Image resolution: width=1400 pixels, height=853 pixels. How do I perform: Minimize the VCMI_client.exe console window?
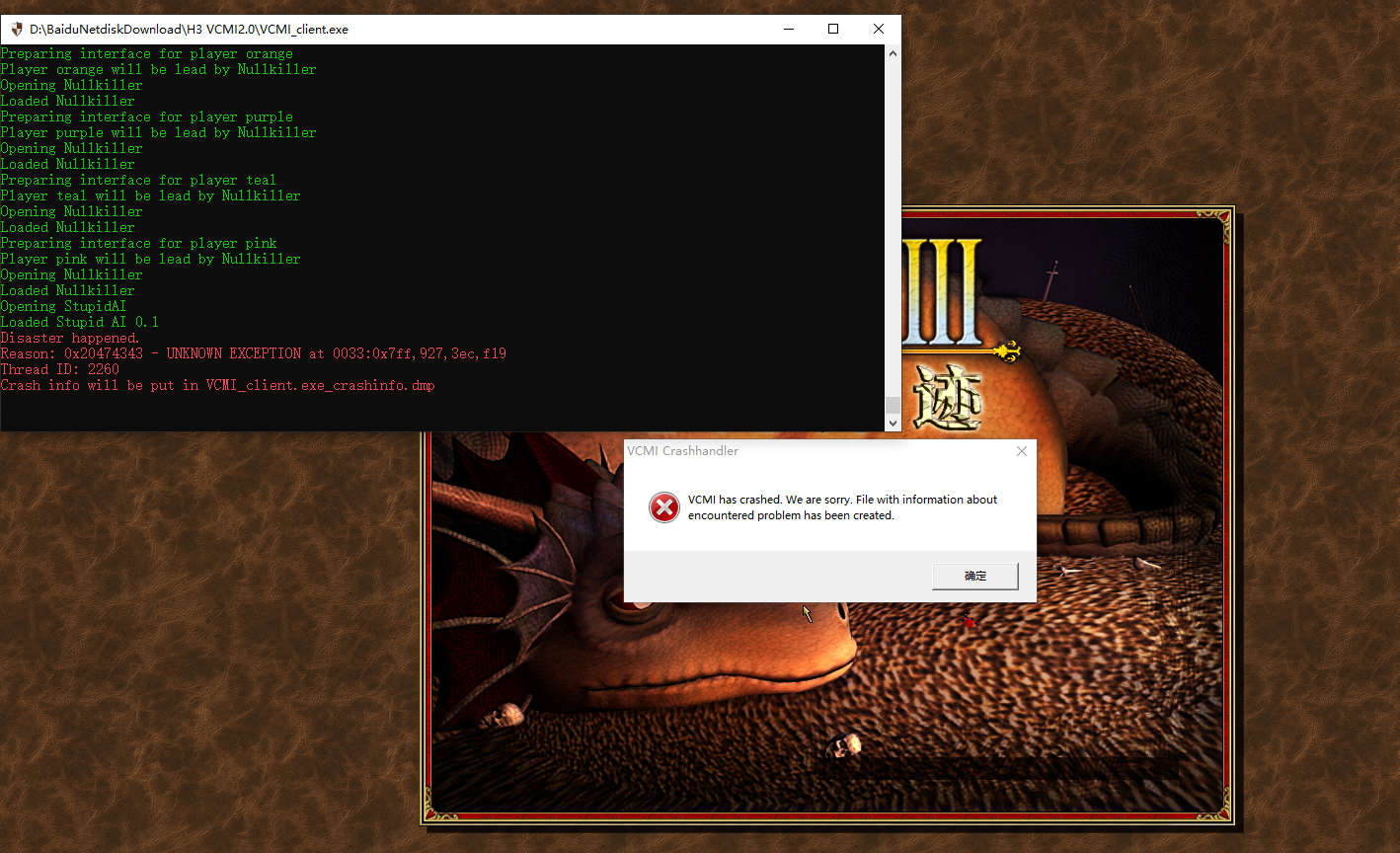(x=788, y=30)
